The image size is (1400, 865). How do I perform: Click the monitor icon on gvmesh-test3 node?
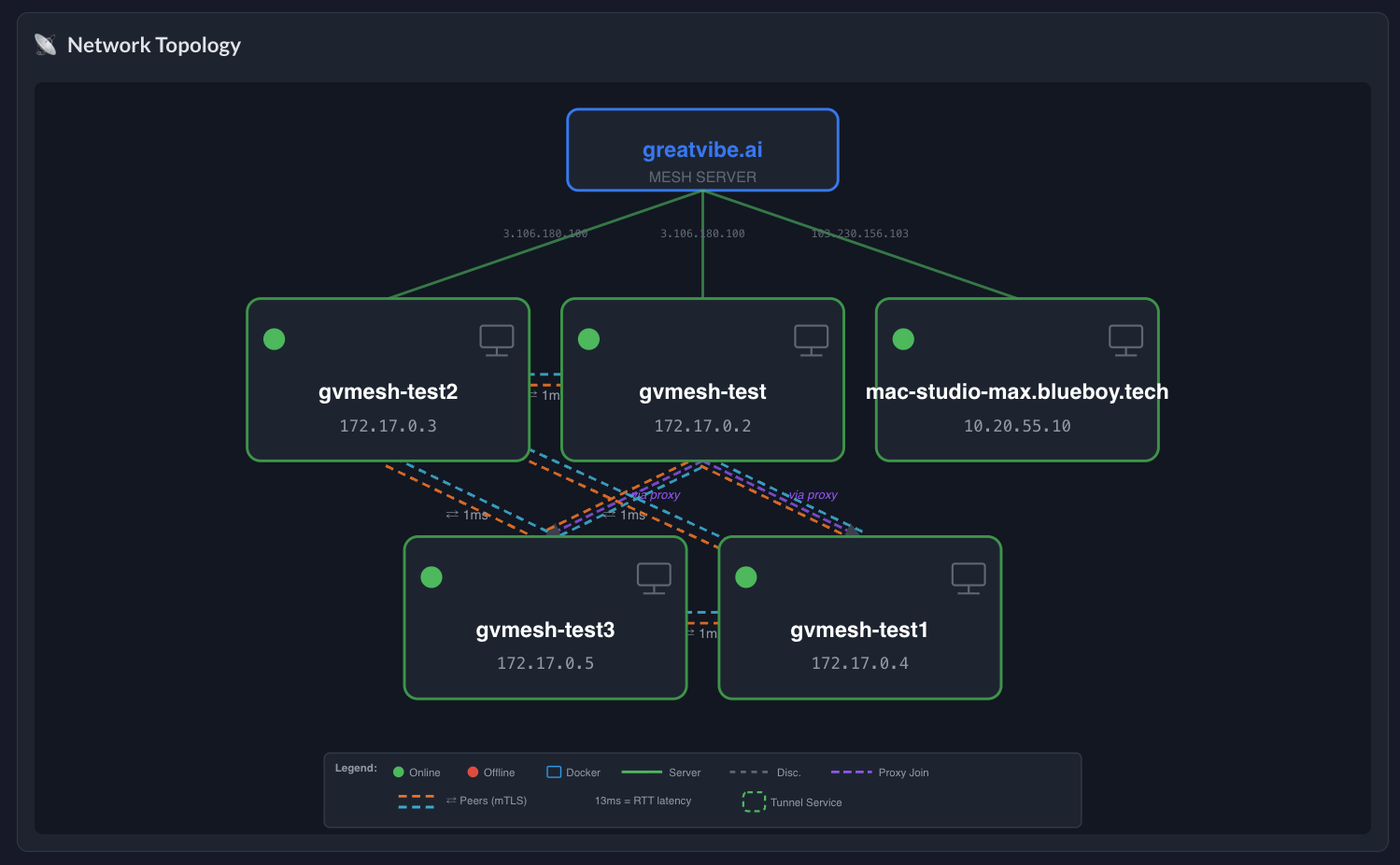point(653,577)
